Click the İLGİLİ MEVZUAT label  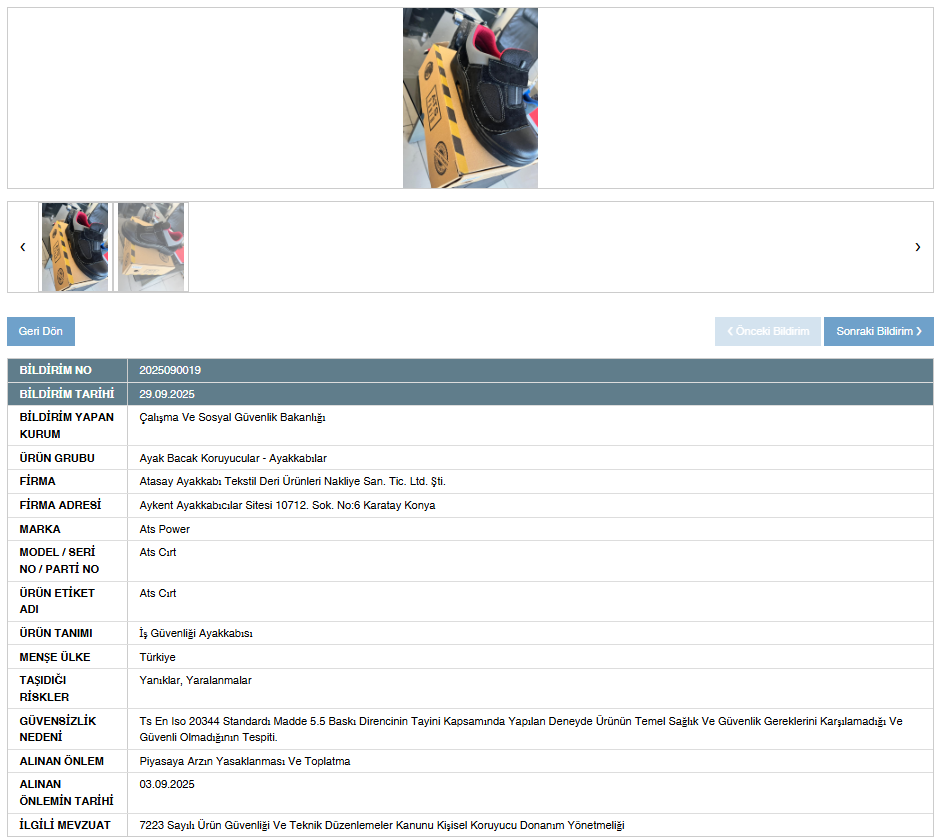(65, 826)
